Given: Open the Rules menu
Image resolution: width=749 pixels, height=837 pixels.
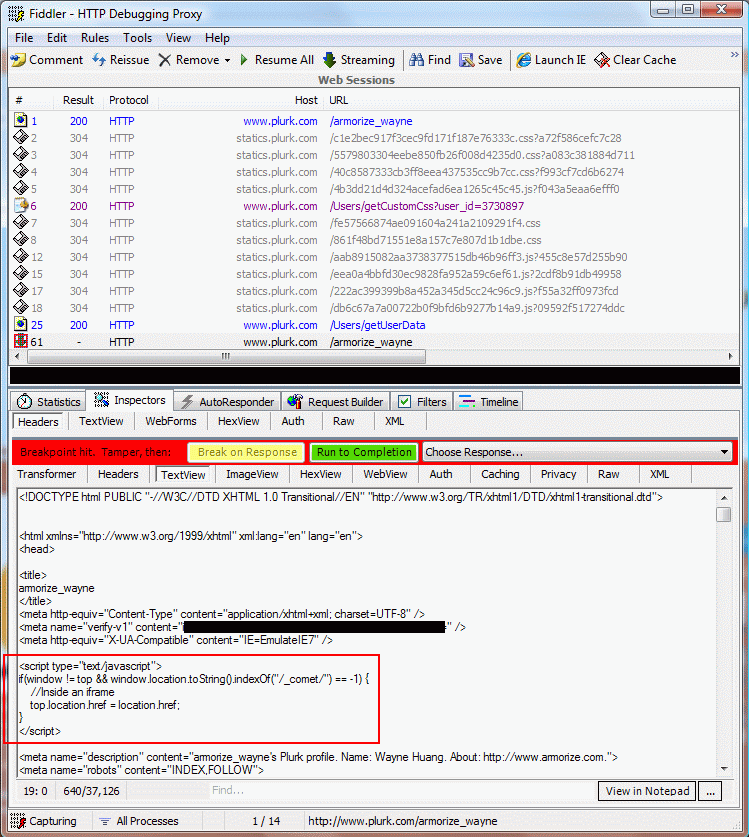Looking at the screenshot, I should (94, 38).
